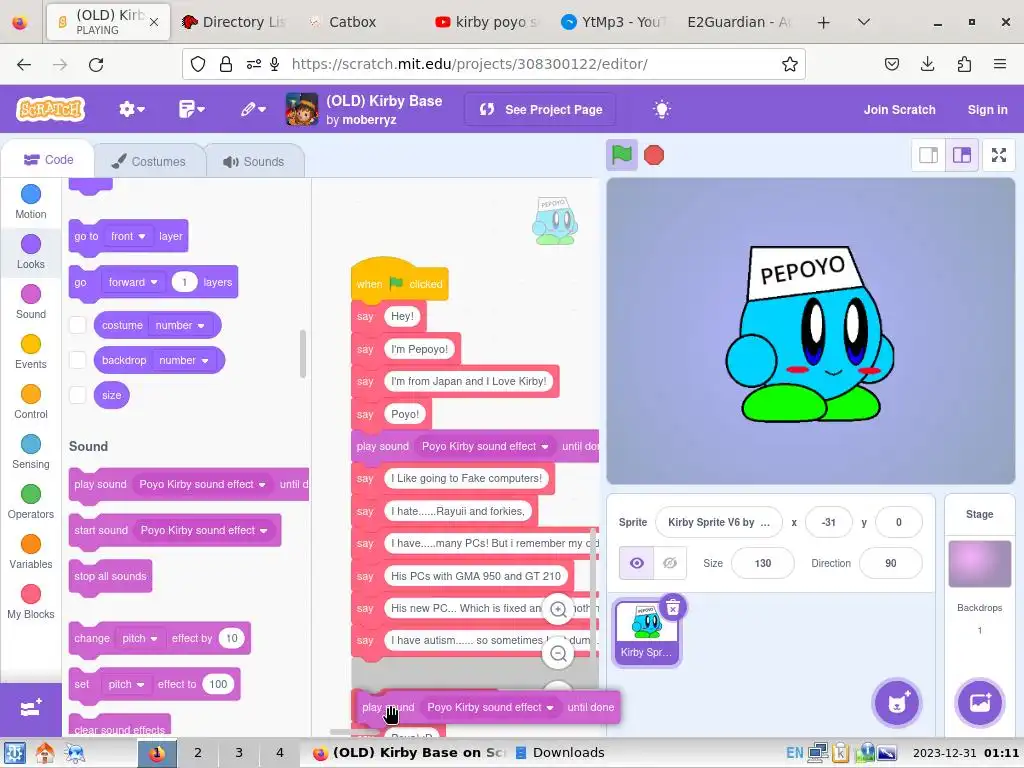Screen dimensions: 1024x768
Task: Select the Variables block category
Action: [31, 552]
